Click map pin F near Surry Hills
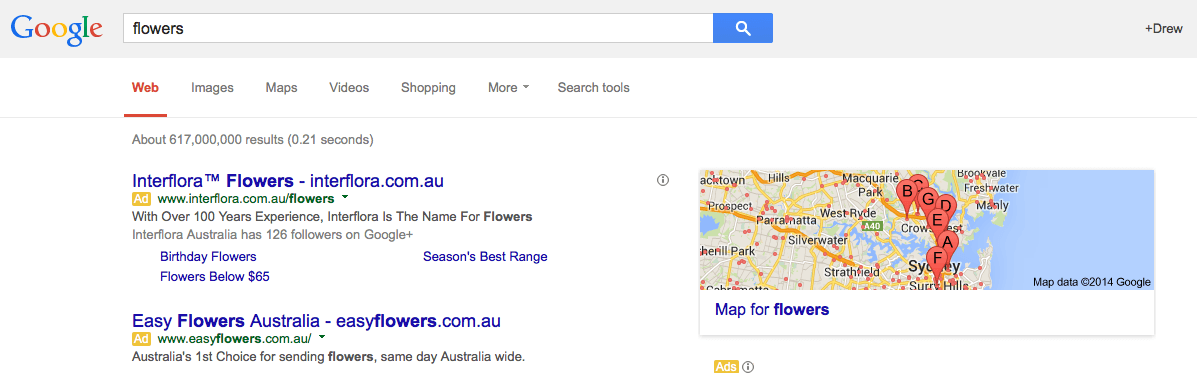1197x373 pixels. pos(937,259)
